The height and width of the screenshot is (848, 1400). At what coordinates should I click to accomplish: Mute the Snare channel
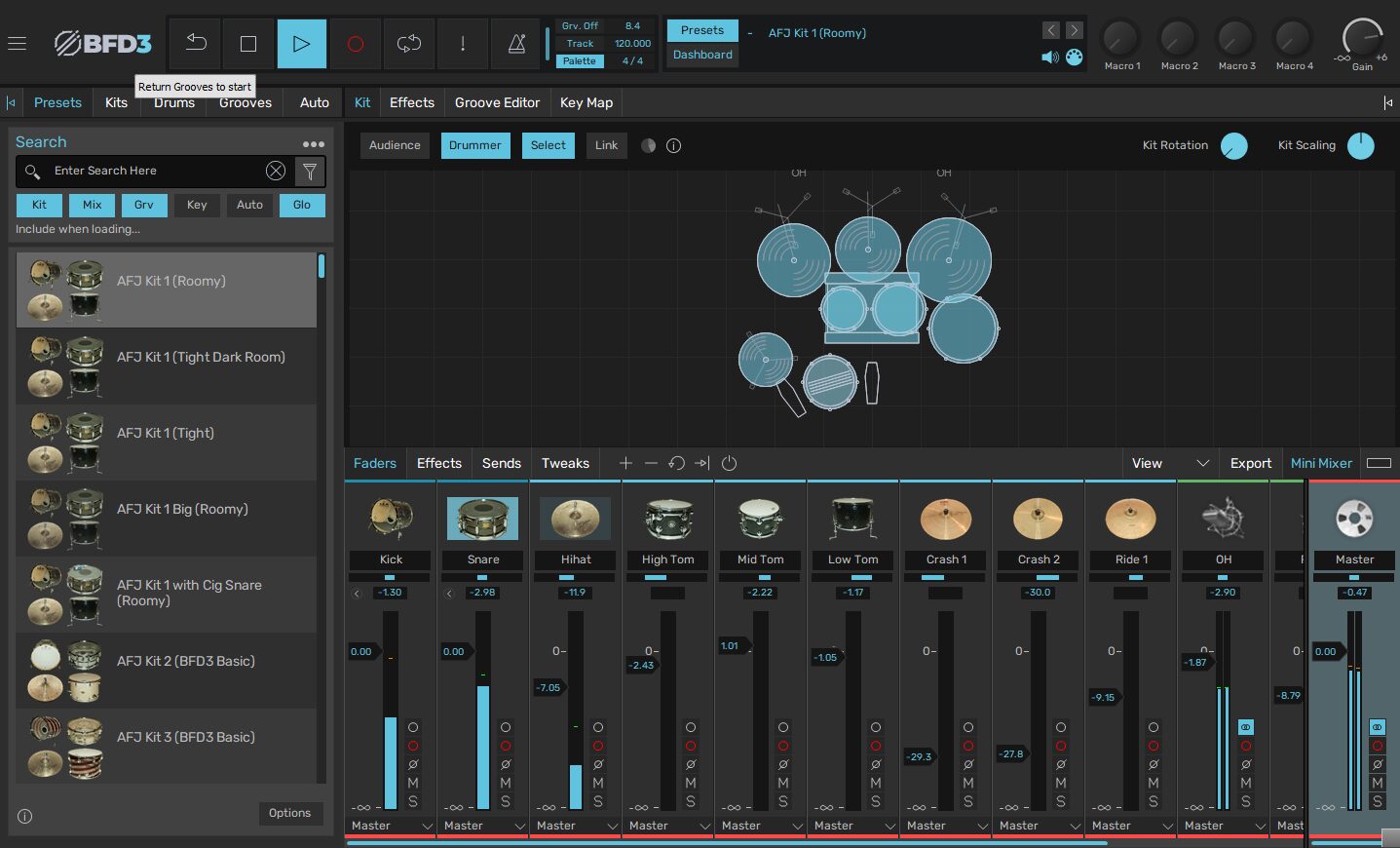click(x=506, y=783)
